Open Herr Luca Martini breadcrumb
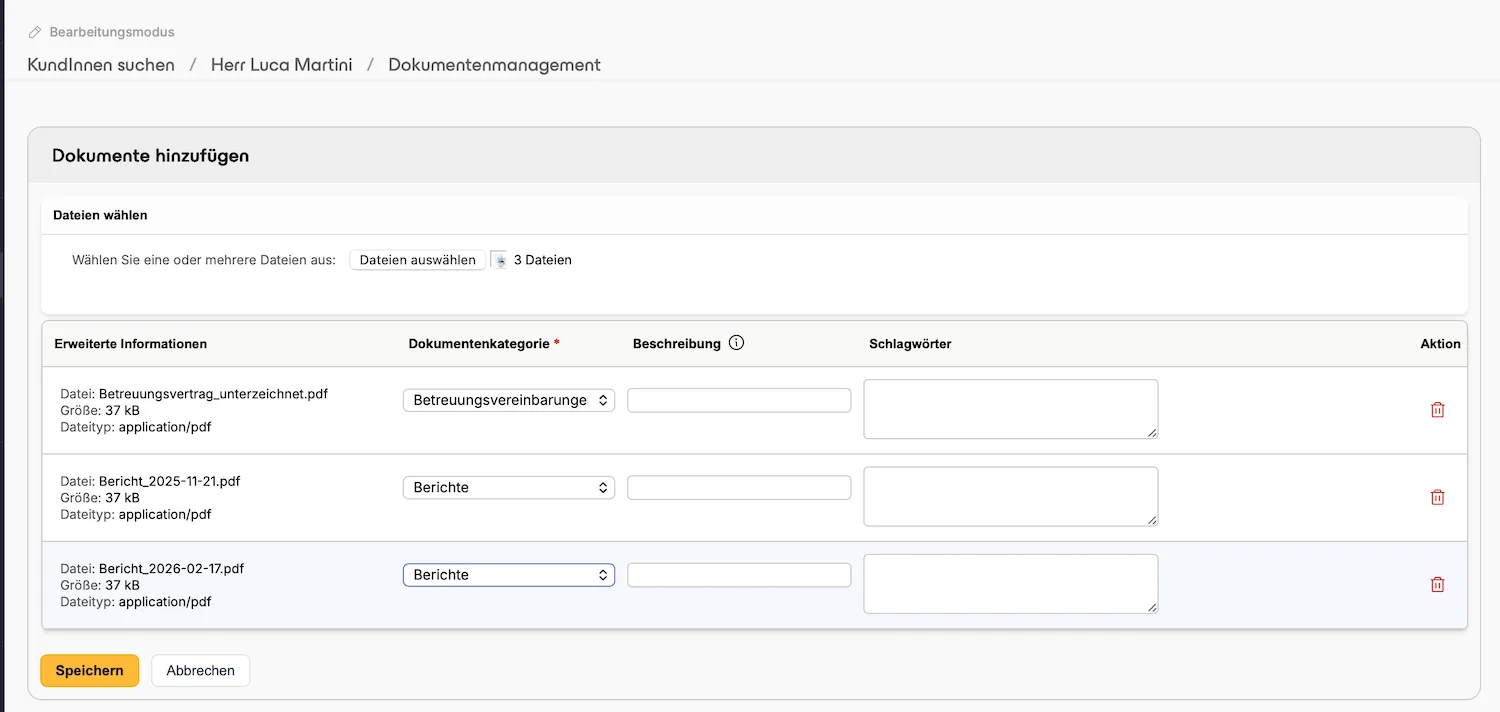 [281, 65]
